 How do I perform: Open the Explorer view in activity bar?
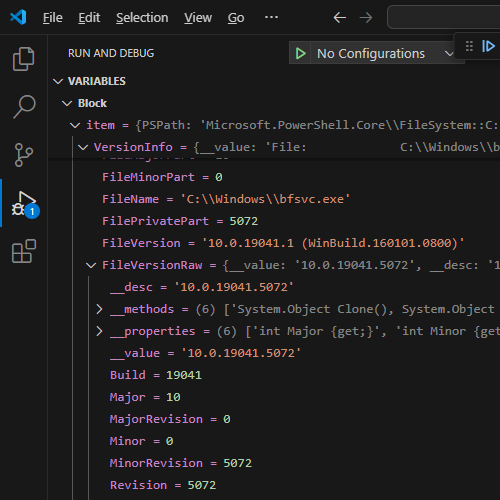coord(23,59)
